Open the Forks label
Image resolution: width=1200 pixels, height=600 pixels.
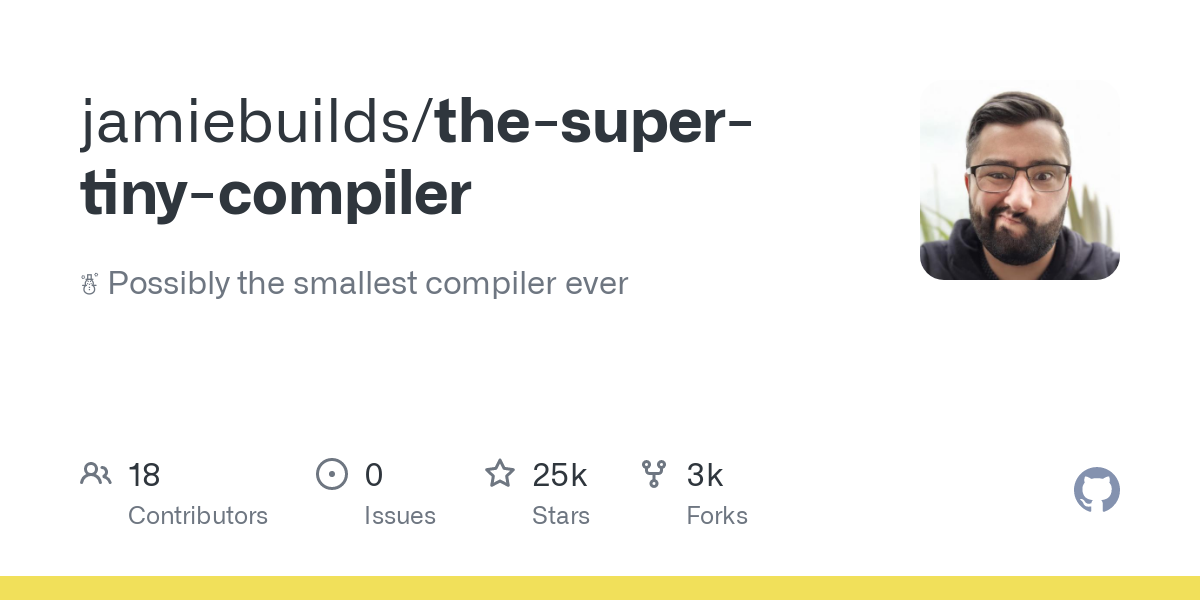coord(717,516)
